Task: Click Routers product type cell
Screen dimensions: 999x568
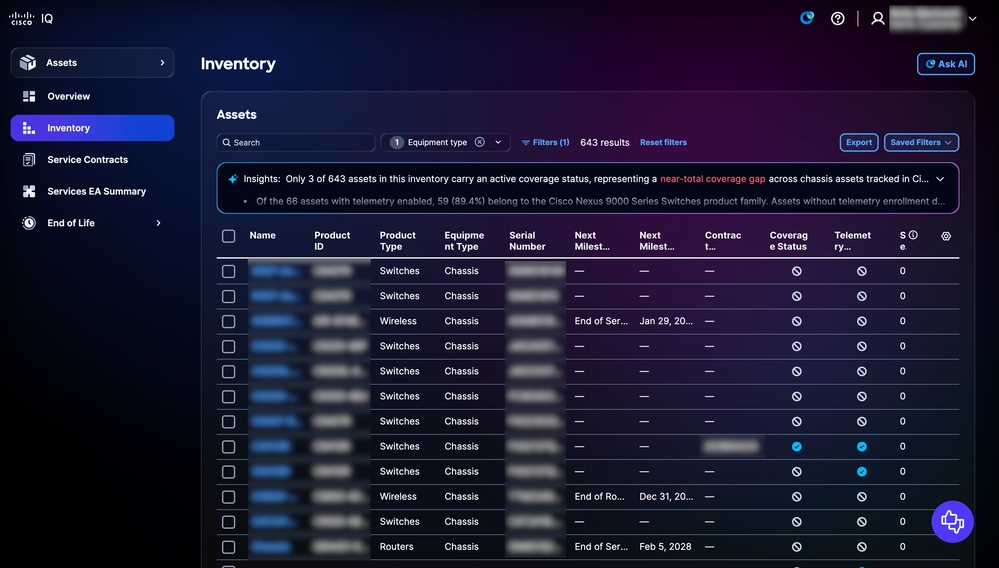Action: (396, 546)
